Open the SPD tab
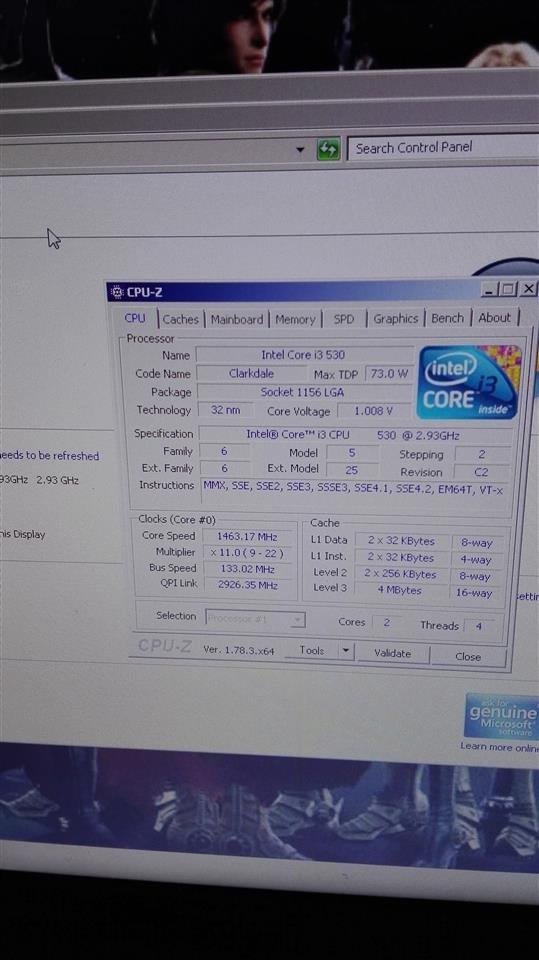The image size is (539, 960). coord(344,320)
